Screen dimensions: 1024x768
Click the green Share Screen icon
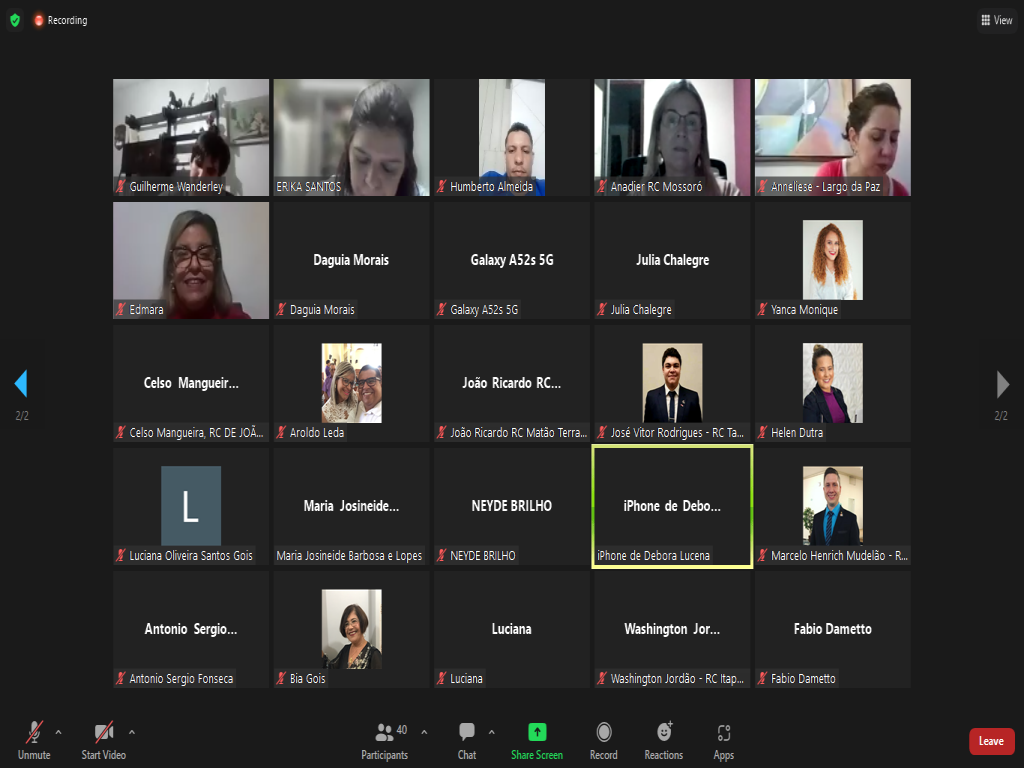537,733
